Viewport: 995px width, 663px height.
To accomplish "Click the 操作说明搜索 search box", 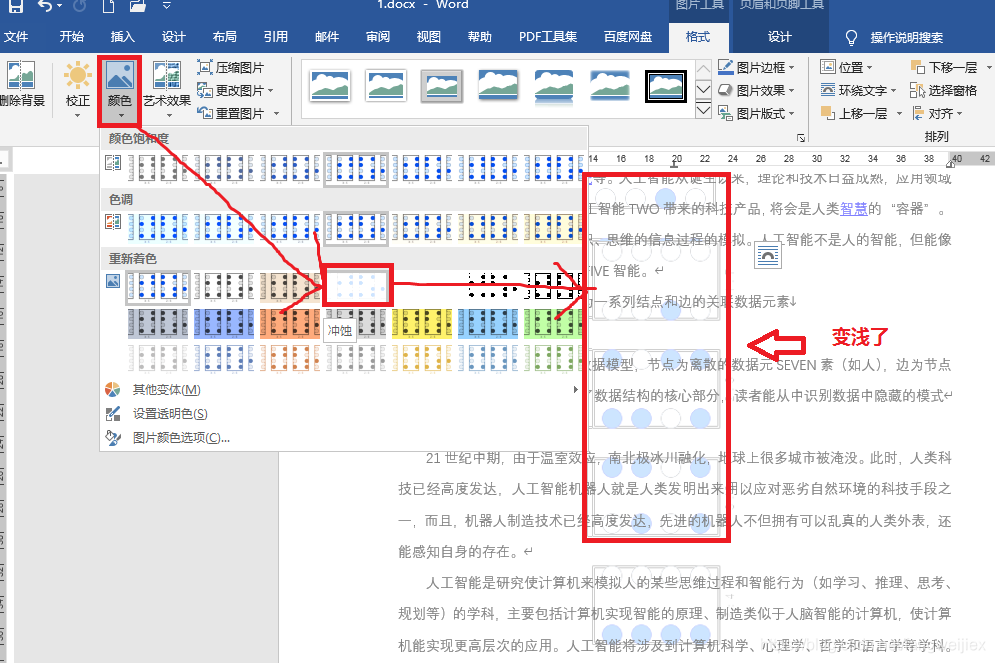I will tap(906, 37).
